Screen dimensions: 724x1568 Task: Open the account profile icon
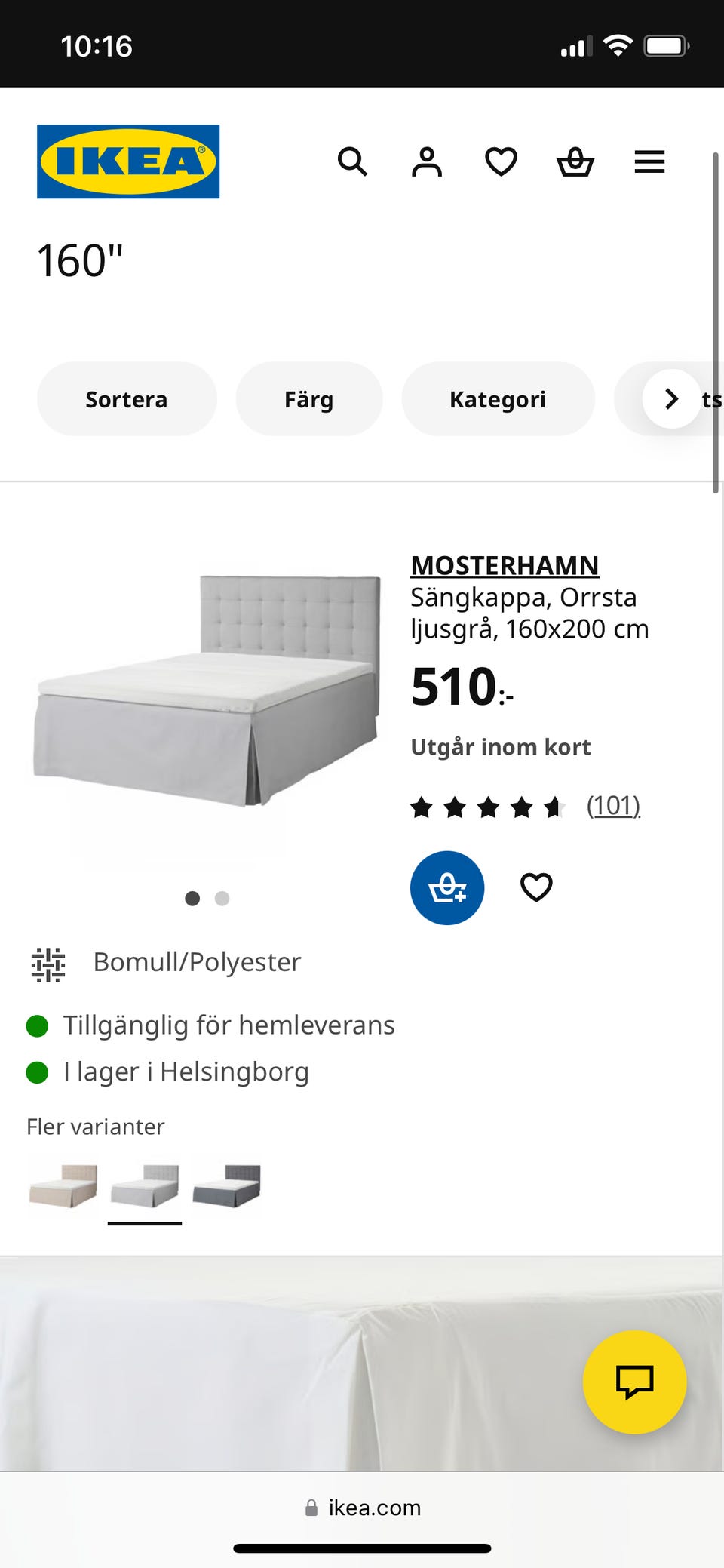427,161
